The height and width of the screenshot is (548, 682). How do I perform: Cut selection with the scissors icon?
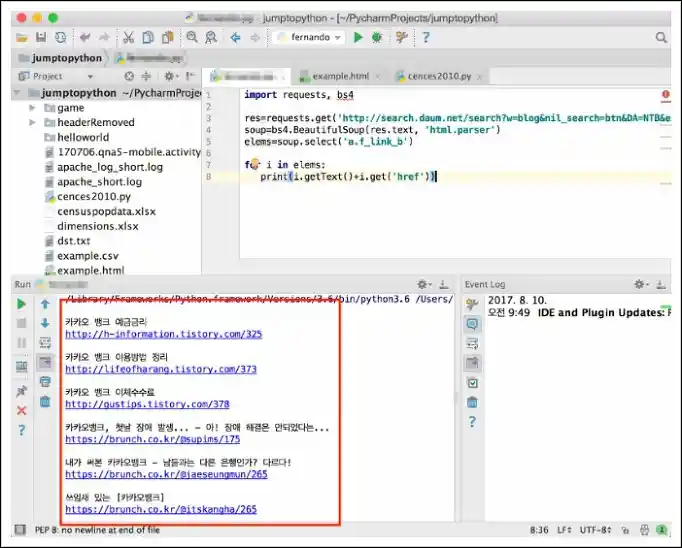pos(128,37)
